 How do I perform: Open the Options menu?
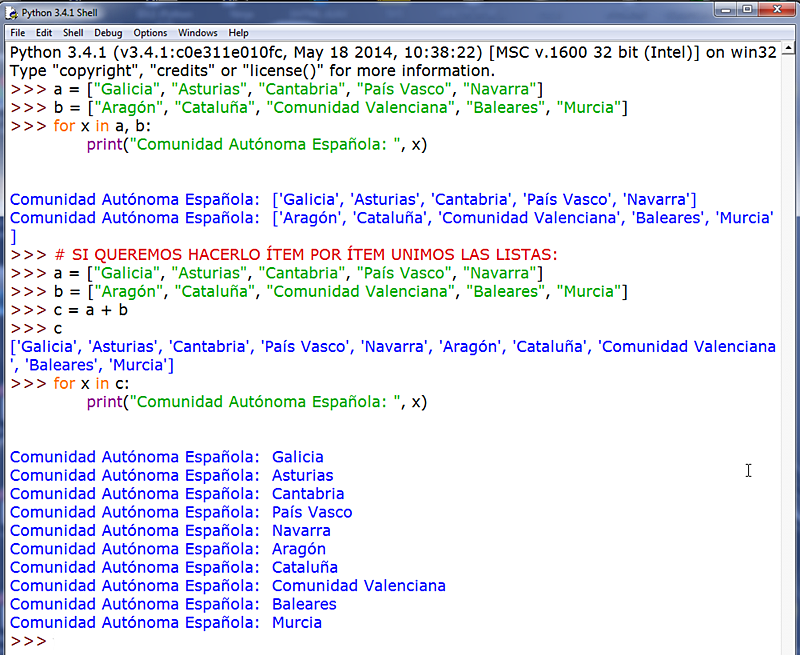(150, 32)
